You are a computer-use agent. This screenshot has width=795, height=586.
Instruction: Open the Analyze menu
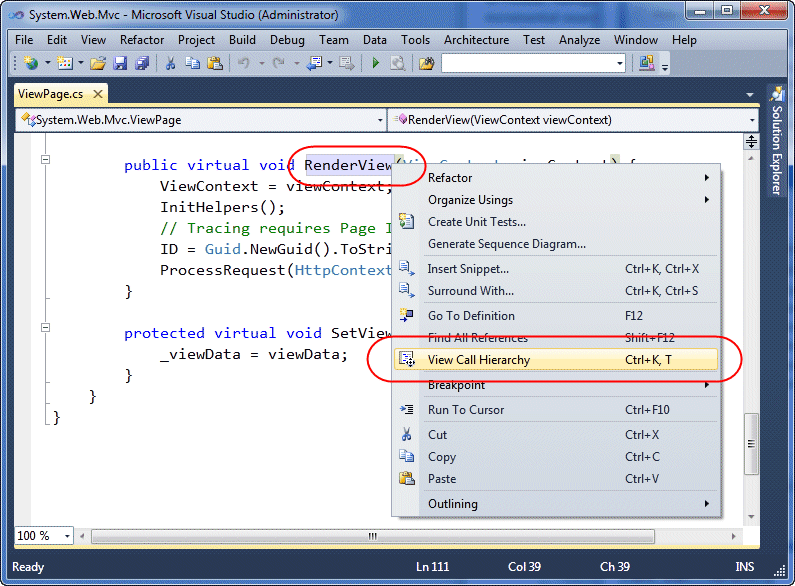pos(580,40)
